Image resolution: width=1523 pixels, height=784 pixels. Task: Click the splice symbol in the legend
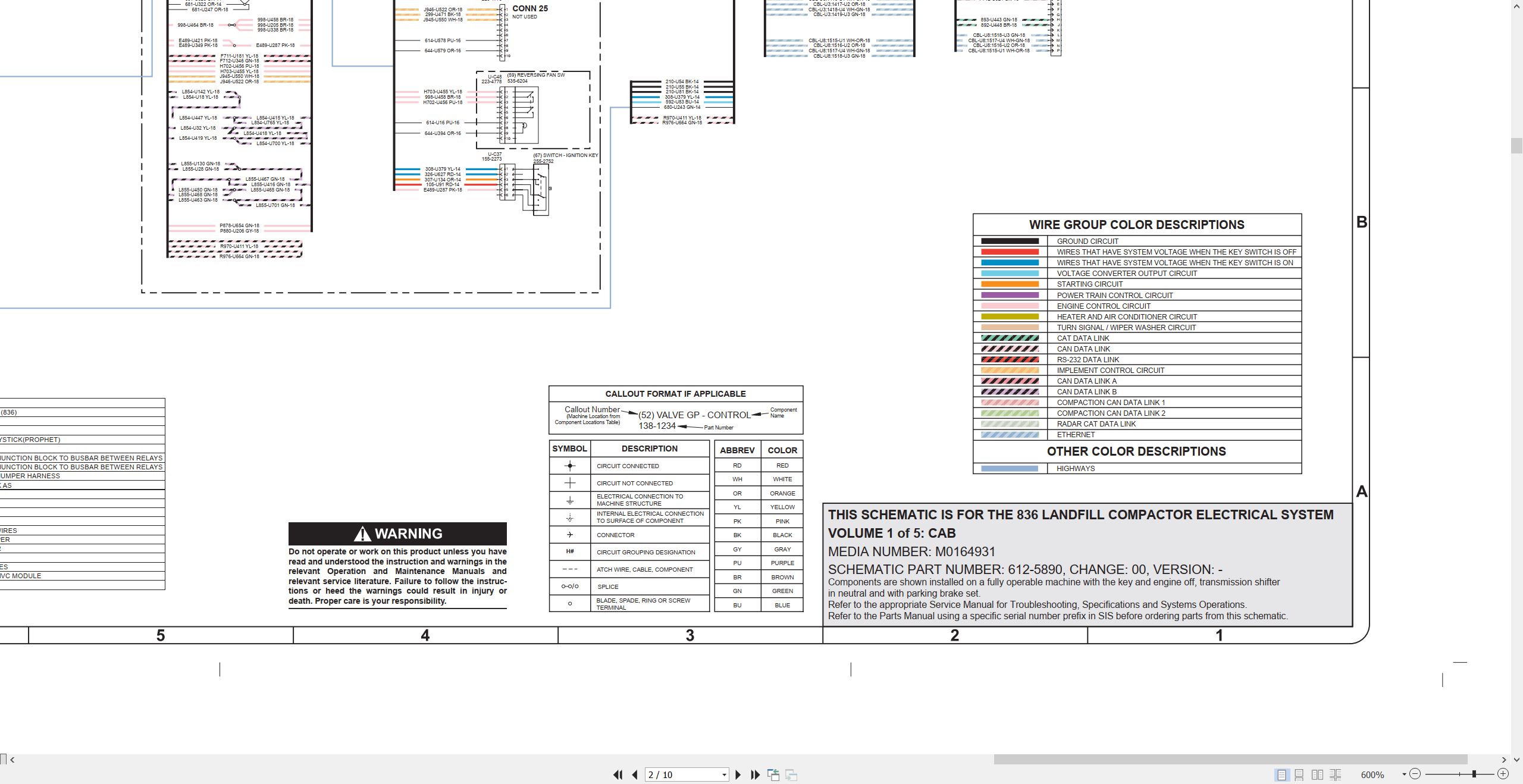pyautogui.click(x=570, y=587)
